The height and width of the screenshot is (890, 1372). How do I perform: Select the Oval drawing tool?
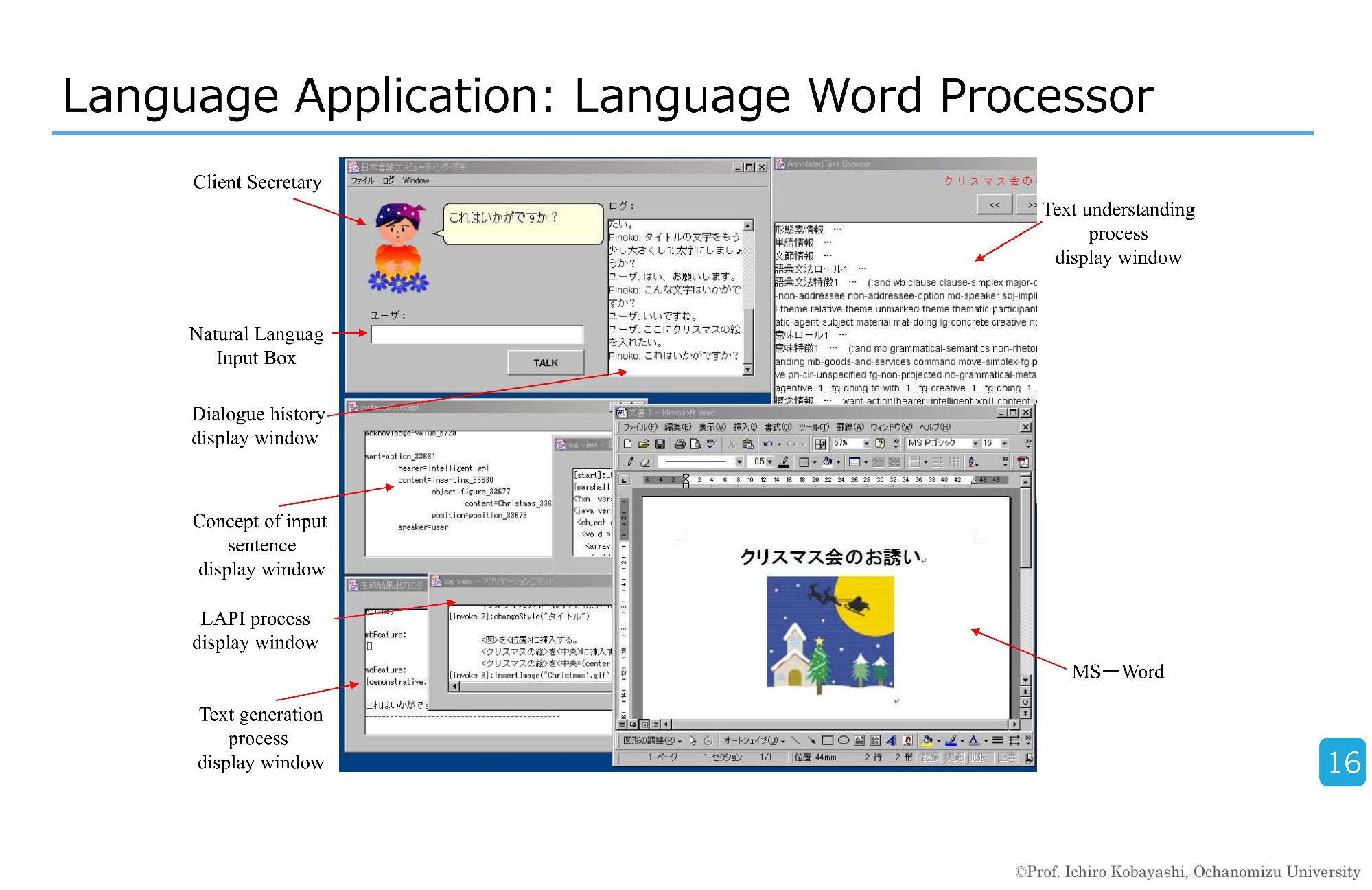tap(844, 740)
